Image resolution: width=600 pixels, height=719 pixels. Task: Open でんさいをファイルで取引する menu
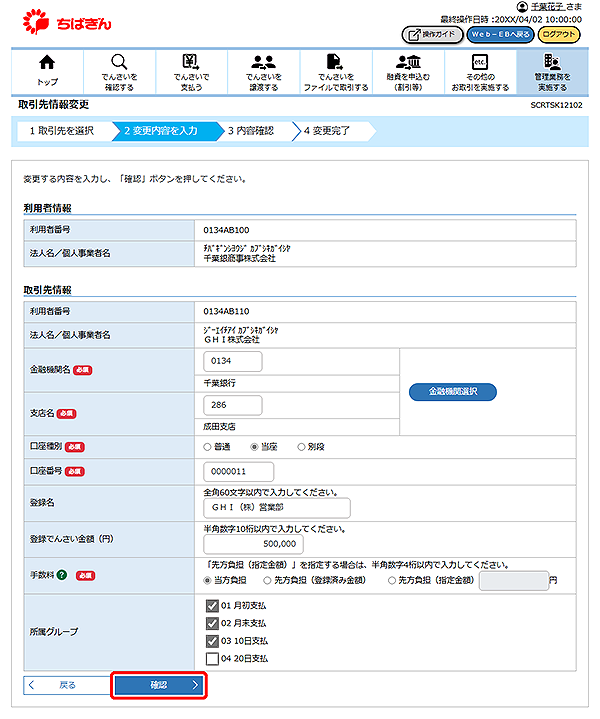(336, 72)
